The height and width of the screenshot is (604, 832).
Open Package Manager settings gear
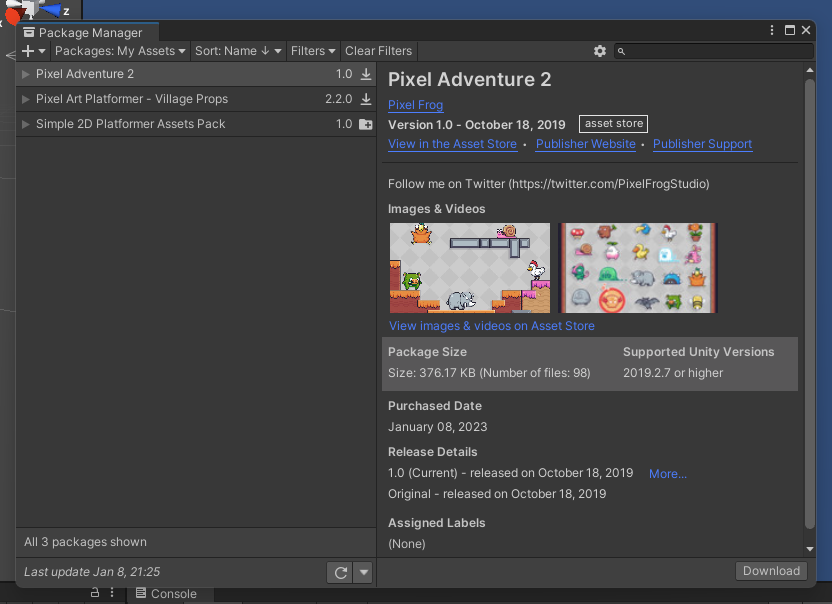click(x=600, y=51)
